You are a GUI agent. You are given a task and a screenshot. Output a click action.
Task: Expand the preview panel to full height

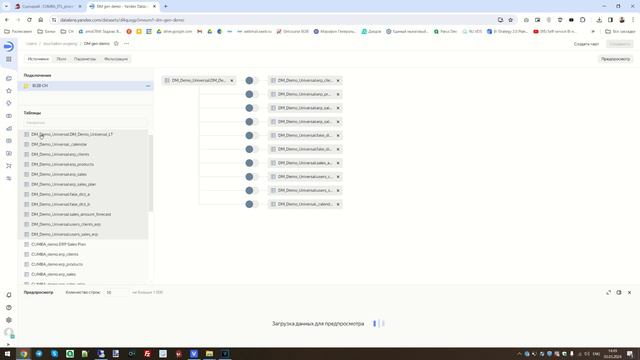(x=609, y=293)
